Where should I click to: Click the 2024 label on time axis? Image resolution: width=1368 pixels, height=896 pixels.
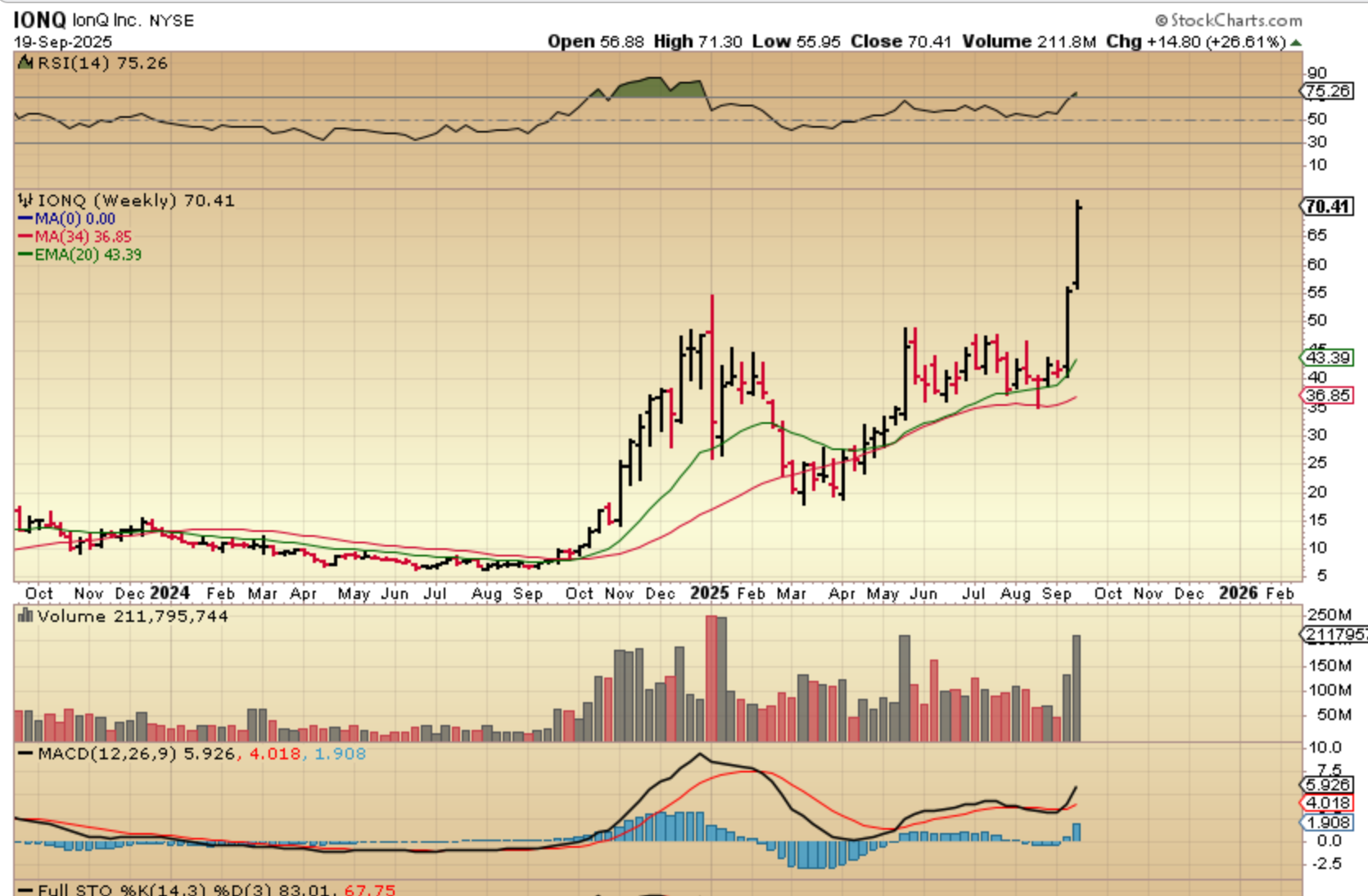pos(169,592)
